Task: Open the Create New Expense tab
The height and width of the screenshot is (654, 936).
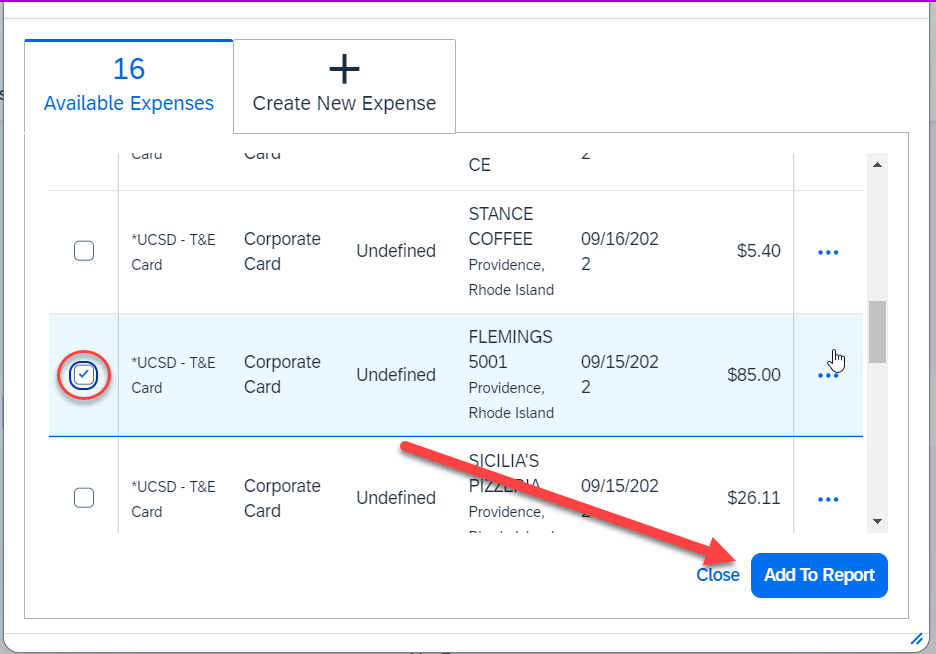Action: (343, 86)
